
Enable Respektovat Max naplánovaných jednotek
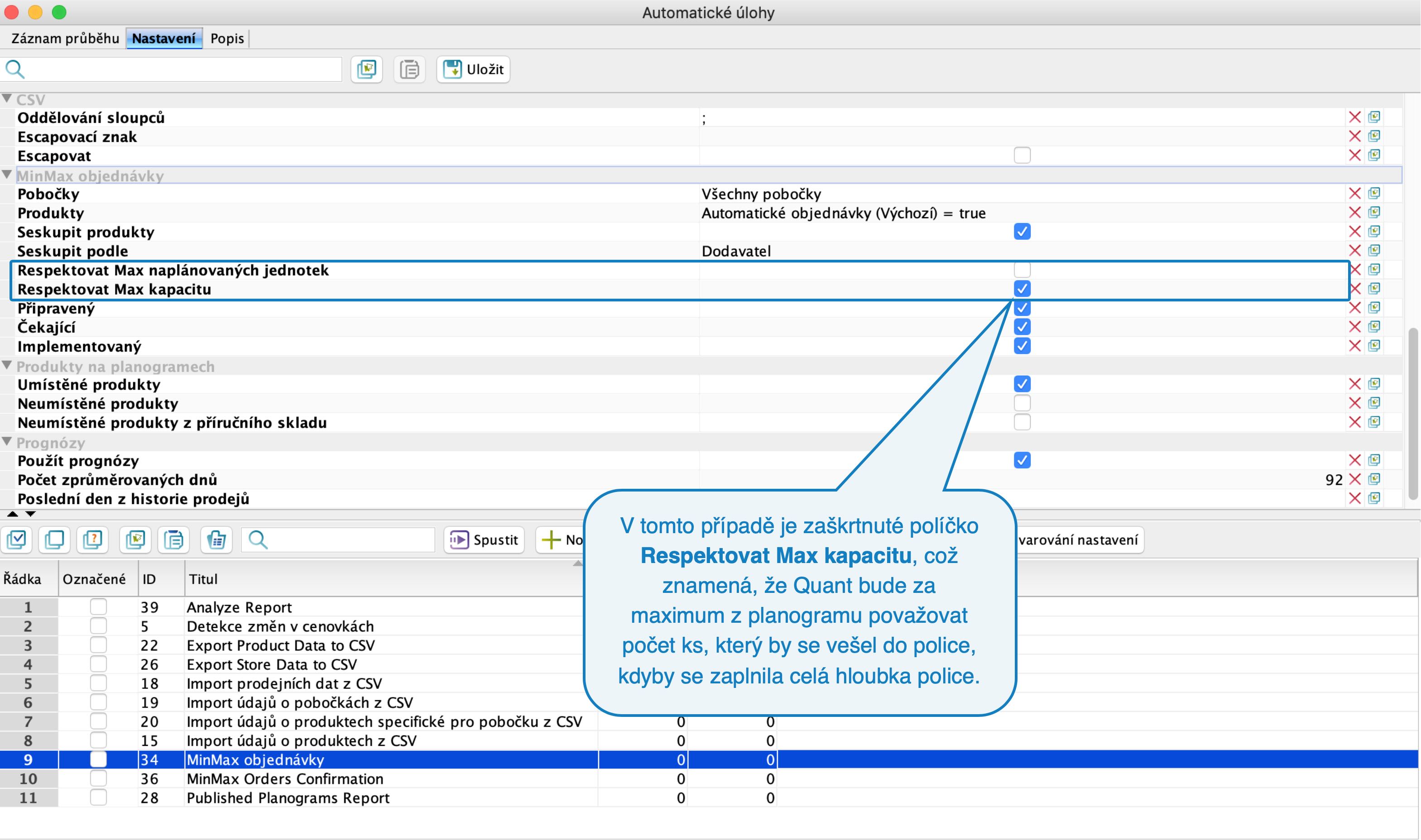[x=1023, y=269]
